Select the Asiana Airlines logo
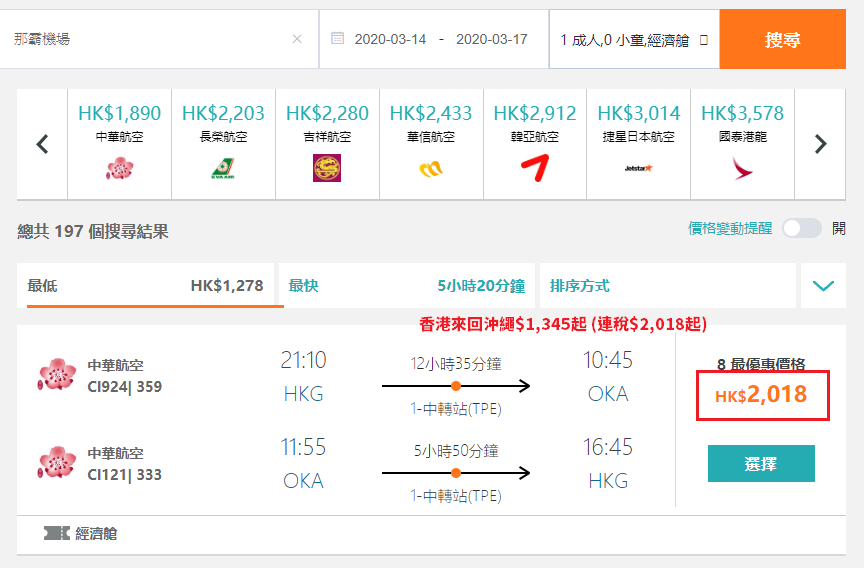864x568 pixels. click(x=534, y=168)
